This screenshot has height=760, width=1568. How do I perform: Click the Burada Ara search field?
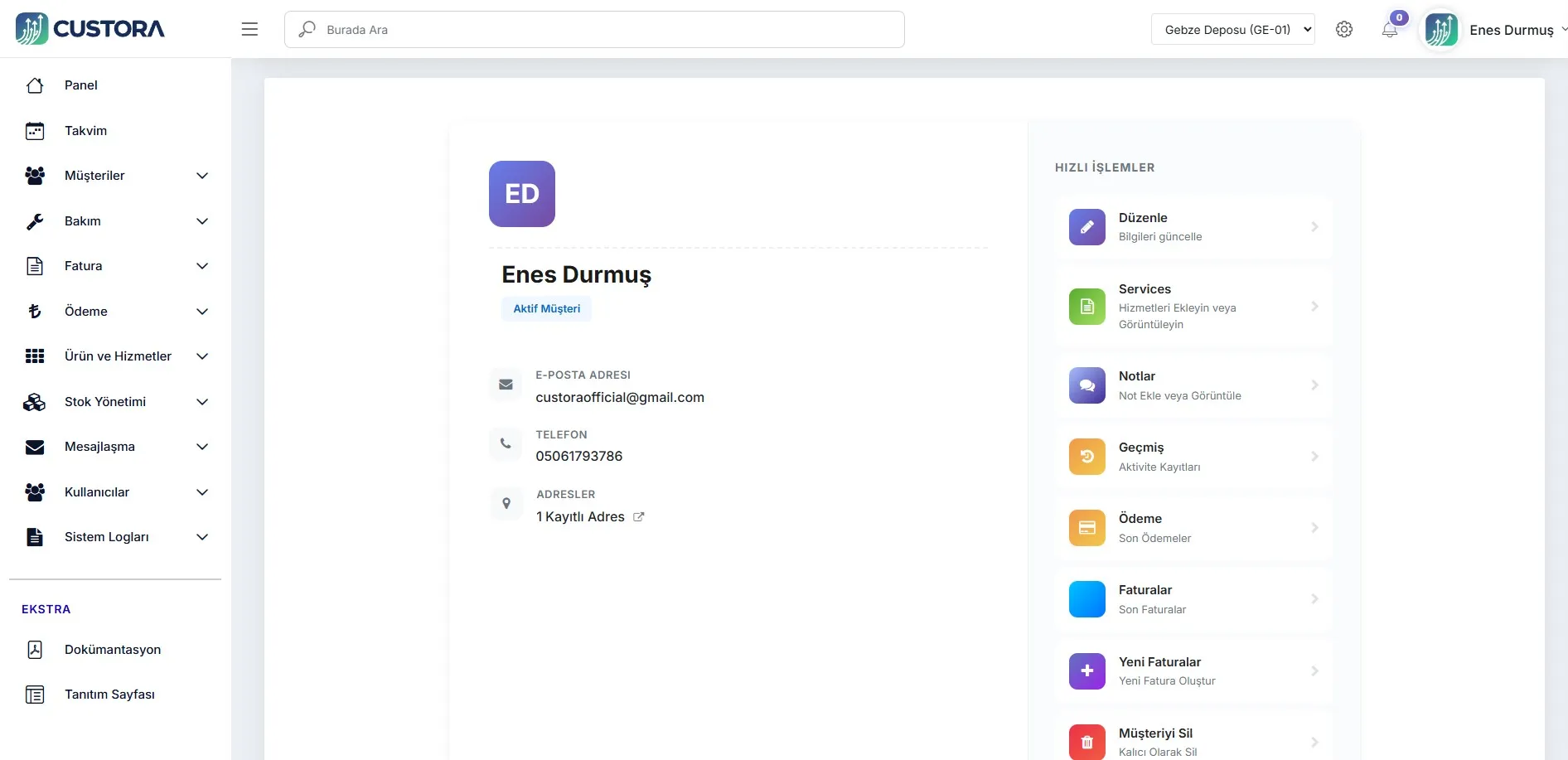click(x=594, y=30)
